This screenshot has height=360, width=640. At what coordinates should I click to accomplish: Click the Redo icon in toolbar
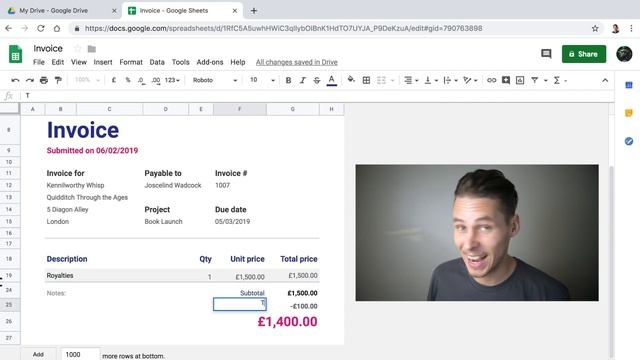[x=29, y=80]
